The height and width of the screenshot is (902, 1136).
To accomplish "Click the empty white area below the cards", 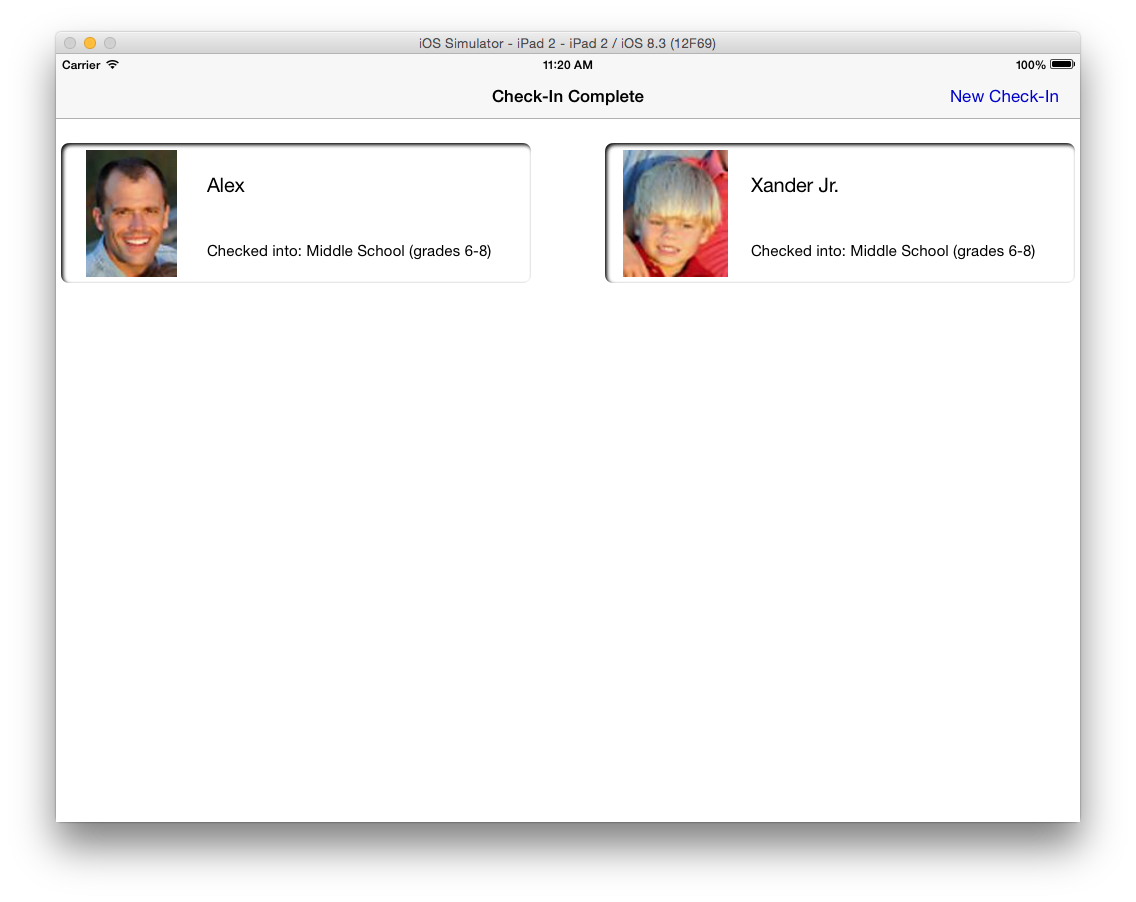I will pyautogui.click(x=567, y=550).
